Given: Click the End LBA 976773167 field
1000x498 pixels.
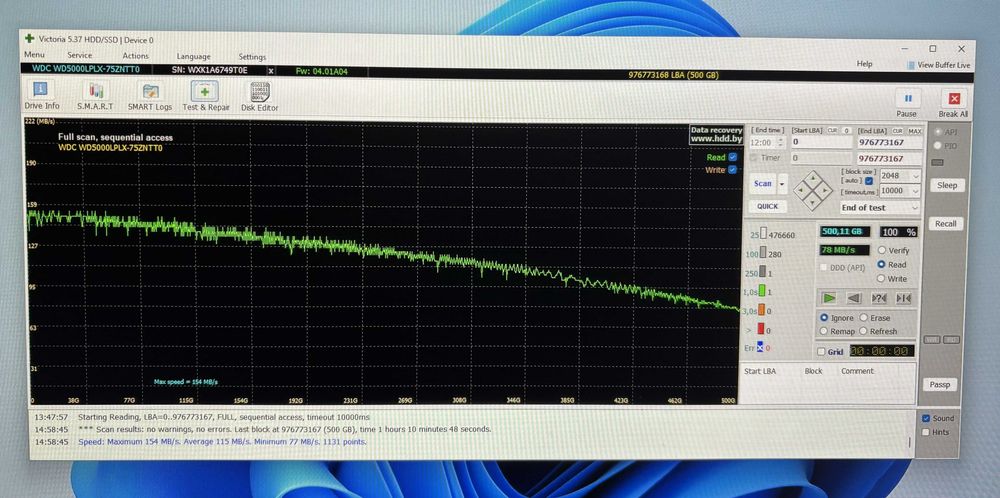Looking at the screenshot, I should [890, 143].
